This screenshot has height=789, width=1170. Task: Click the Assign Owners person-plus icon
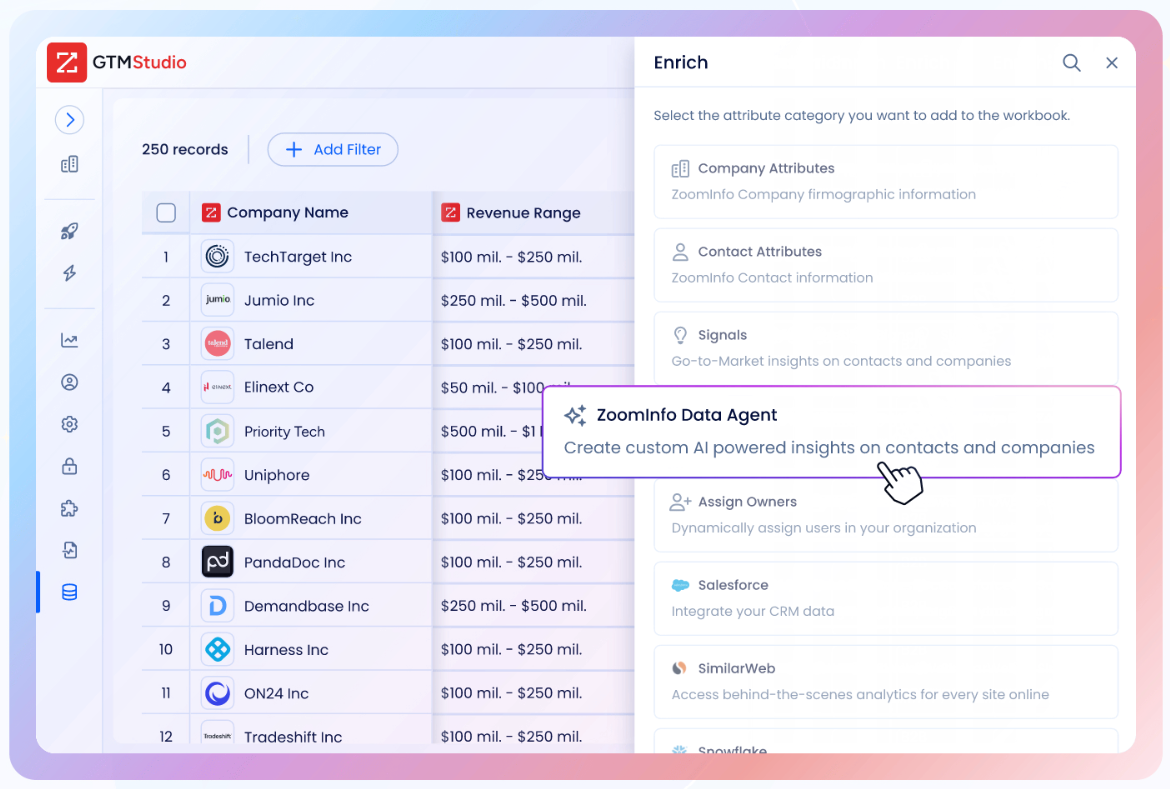coord(680,502)
